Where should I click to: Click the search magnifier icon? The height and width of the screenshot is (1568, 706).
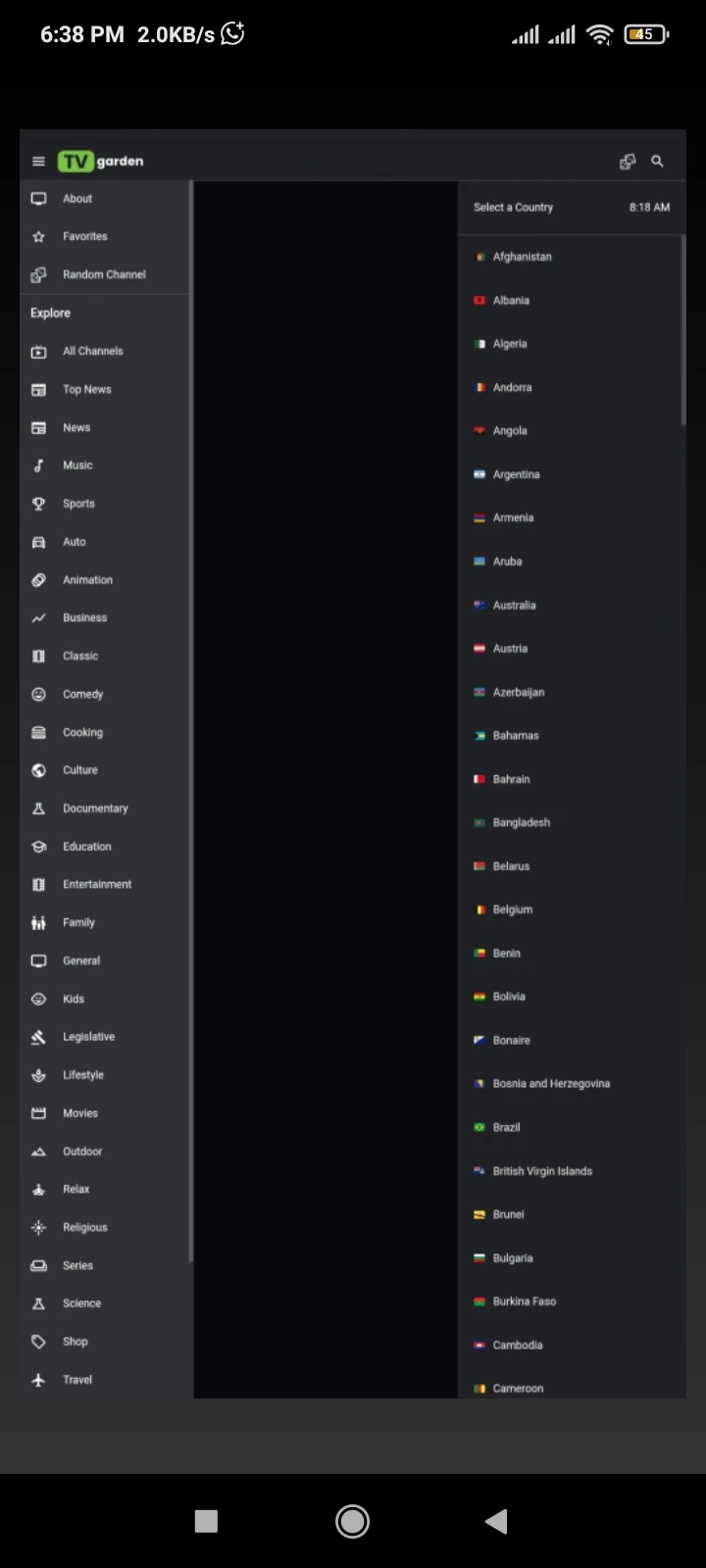[x=658, y=162]
